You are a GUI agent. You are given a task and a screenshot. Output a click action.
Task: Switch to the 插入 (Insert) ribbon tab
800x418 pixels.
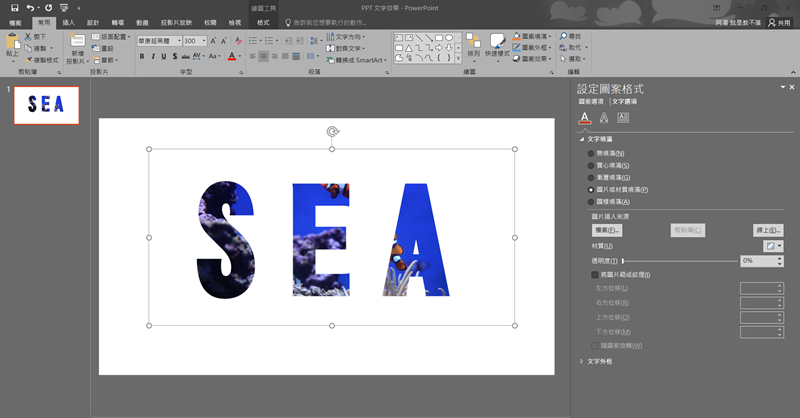pos(68,22)
